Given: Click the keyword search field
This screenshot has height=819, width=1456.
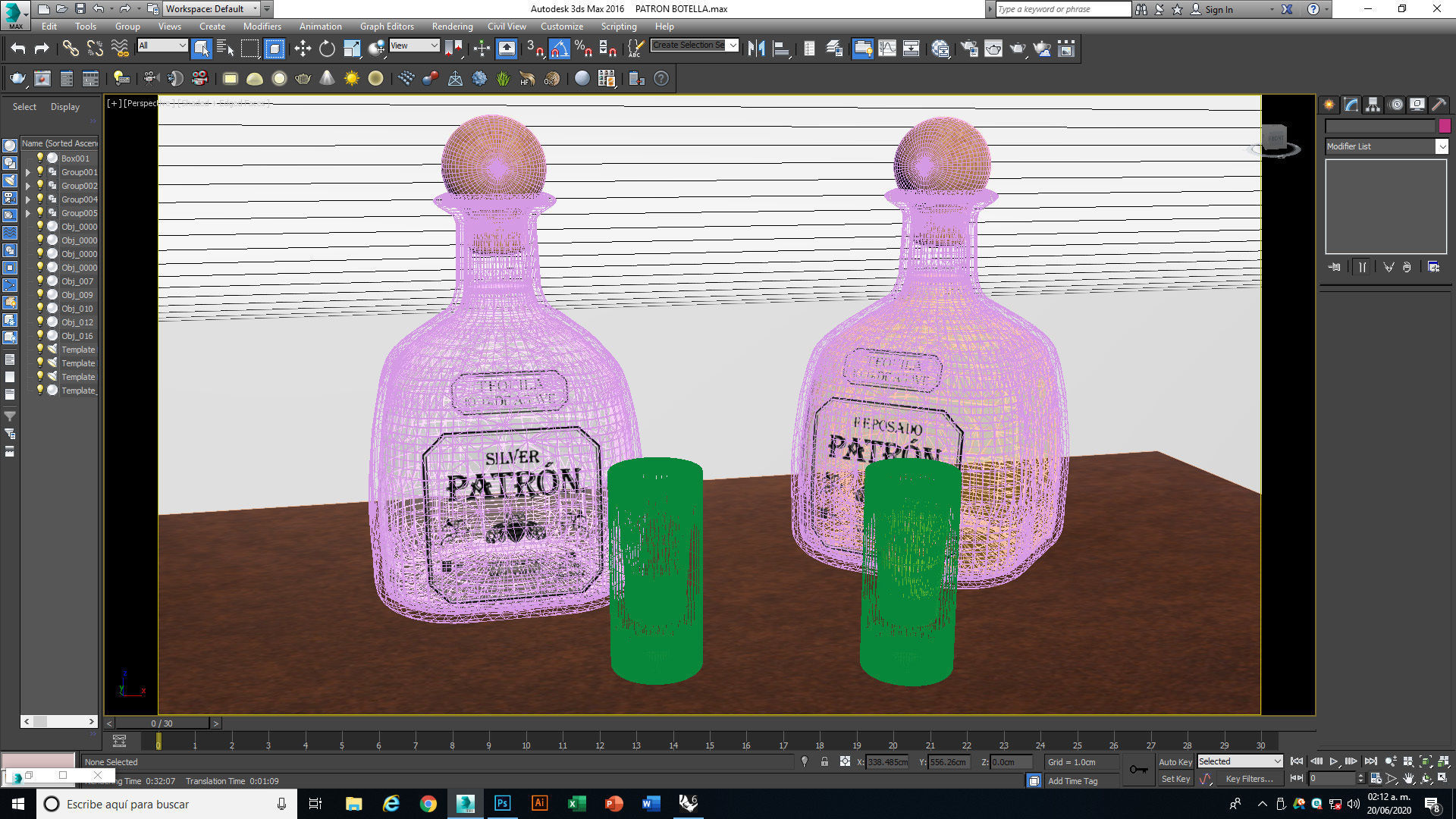Looking at the screenshot, I should 1063,9.
